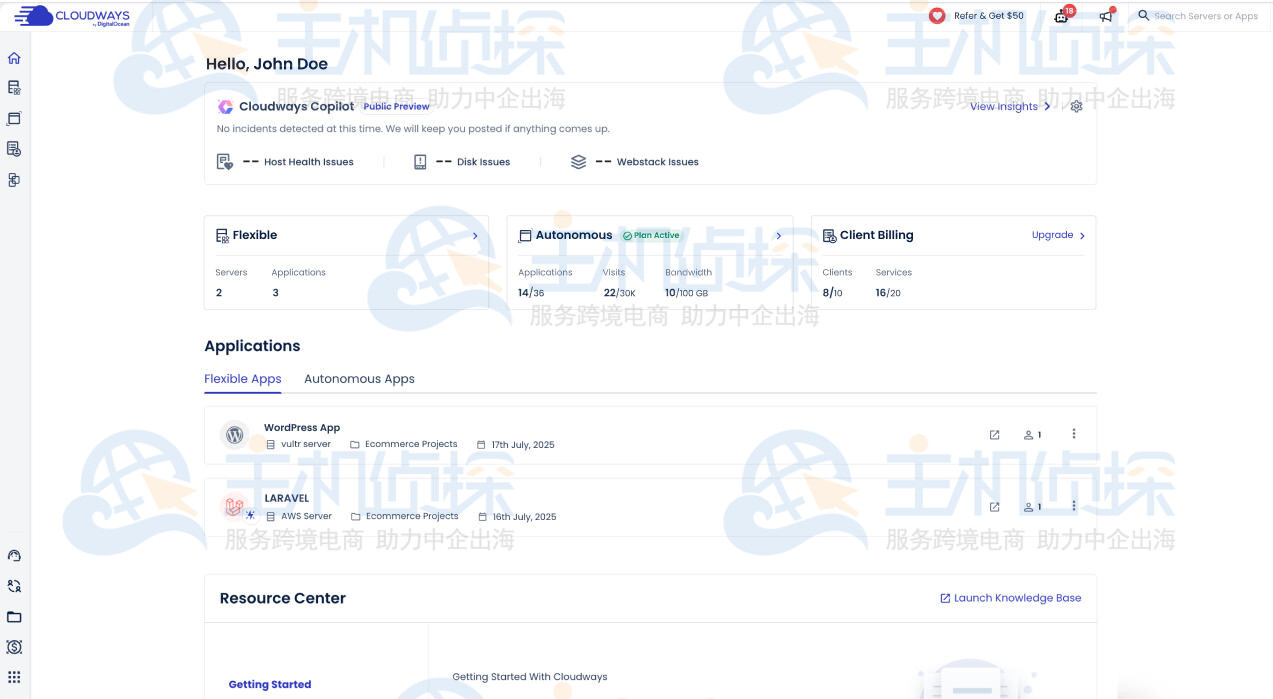Open the LARAVEL application name link
1273x699 pixels.
286,498
